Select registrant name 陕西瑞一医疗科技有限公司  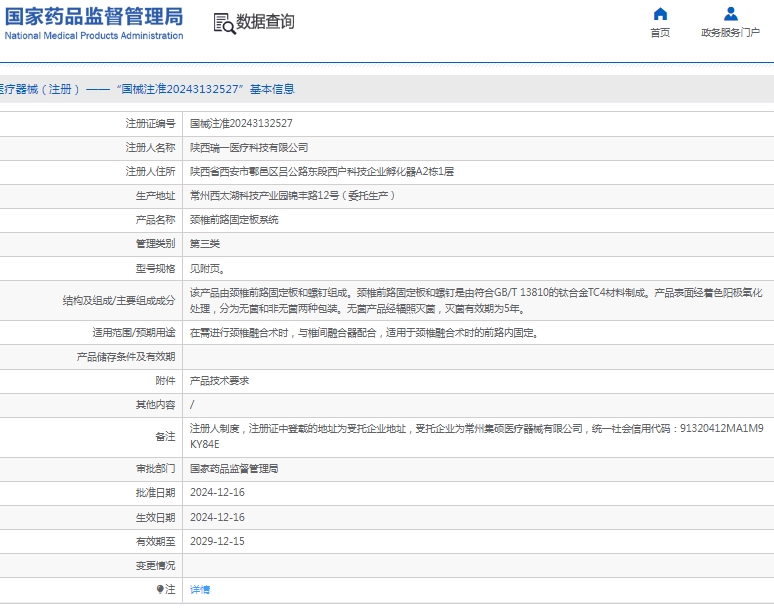pos(249,148)
